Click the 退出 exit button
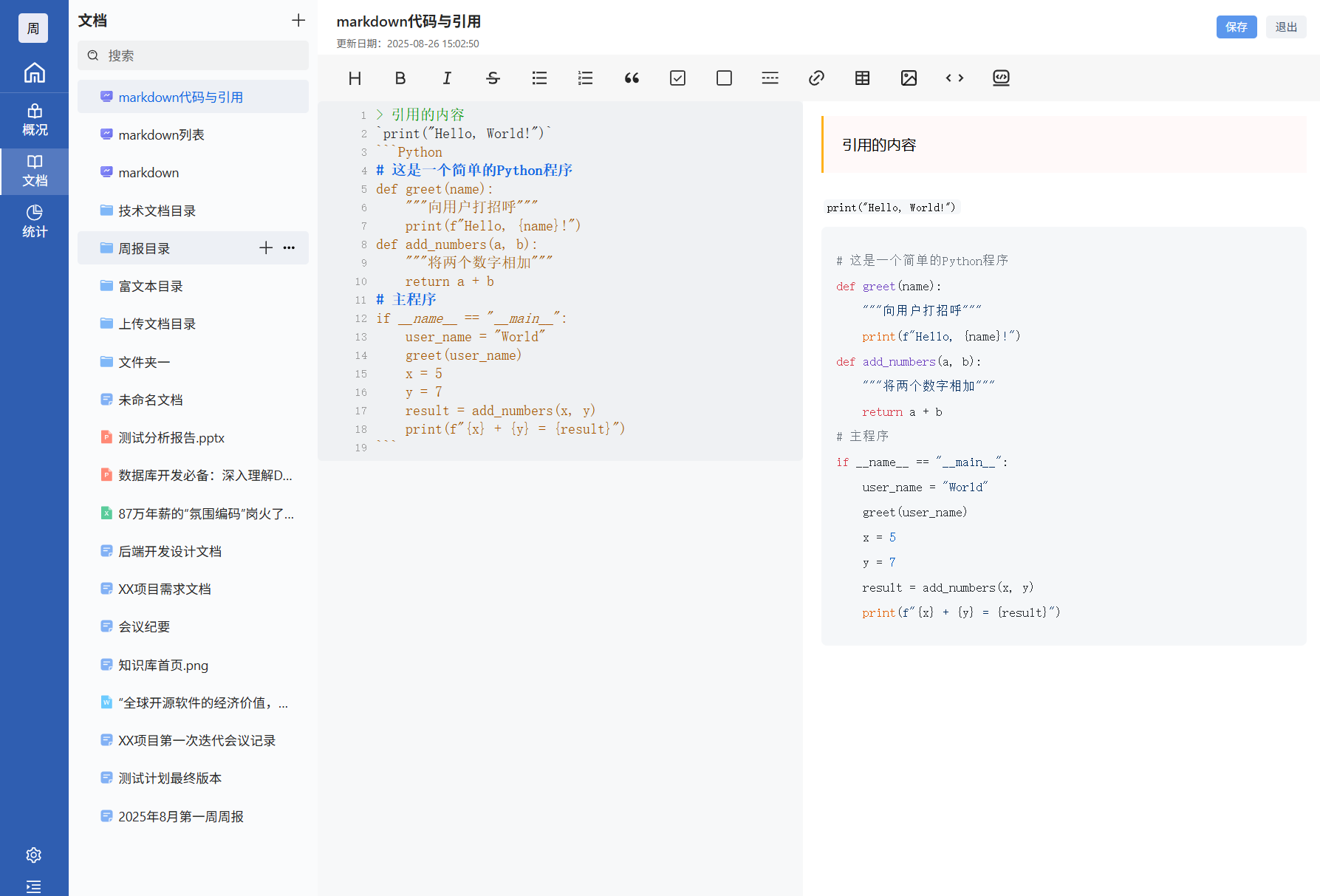The image size is (1320, 896). (x=1286, y=27)
